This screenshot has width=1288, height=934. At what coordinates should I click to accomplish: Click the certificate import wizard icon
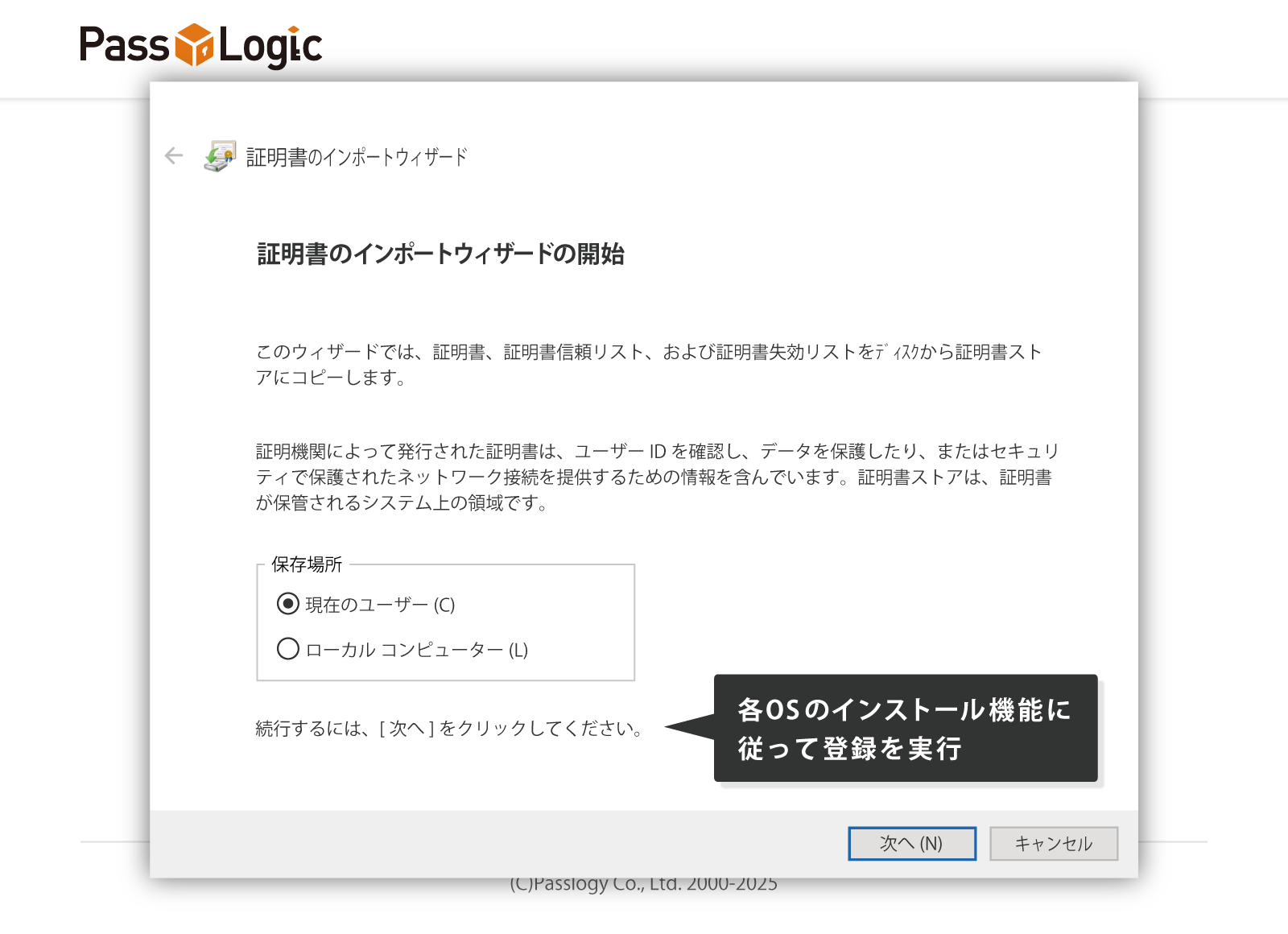[220, 156]
